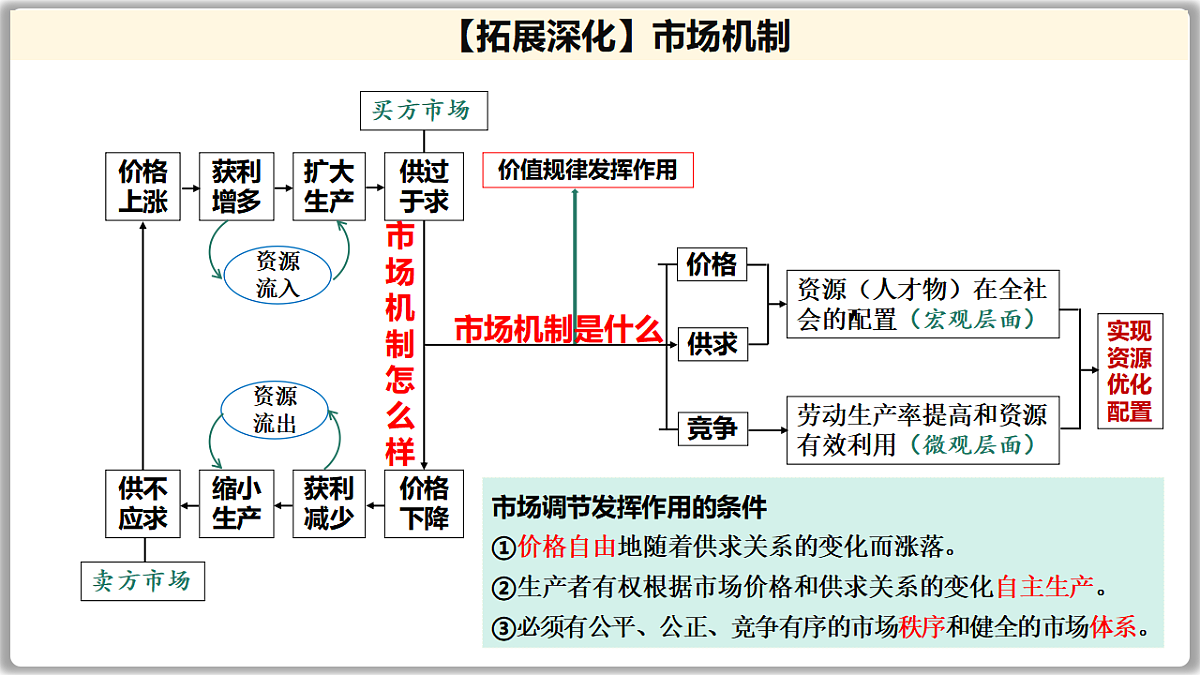Click the heading 市场调节发挥作用的条件

click(x=629, y=508)
